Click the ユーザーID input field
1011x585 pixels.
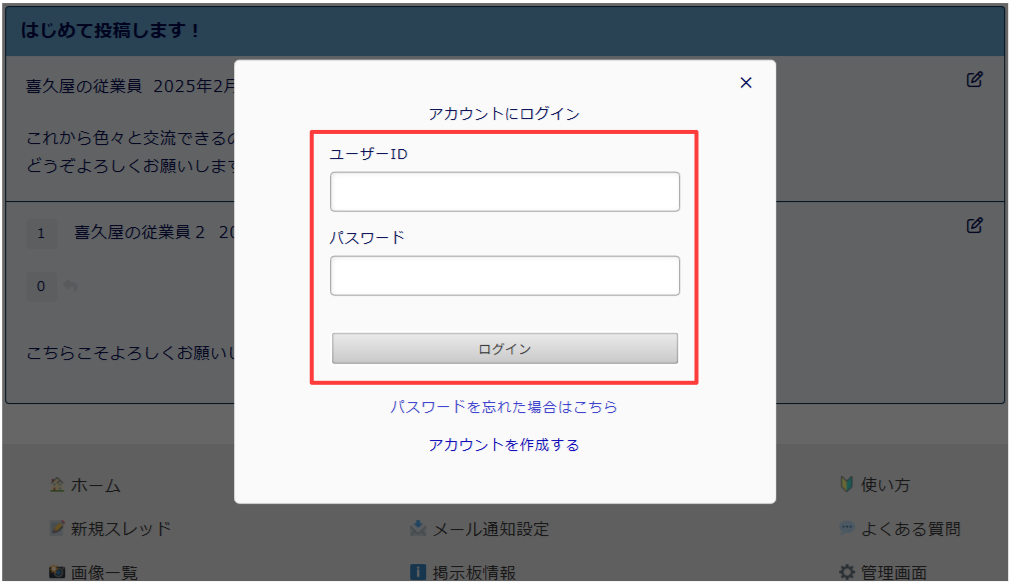[504, 192]
